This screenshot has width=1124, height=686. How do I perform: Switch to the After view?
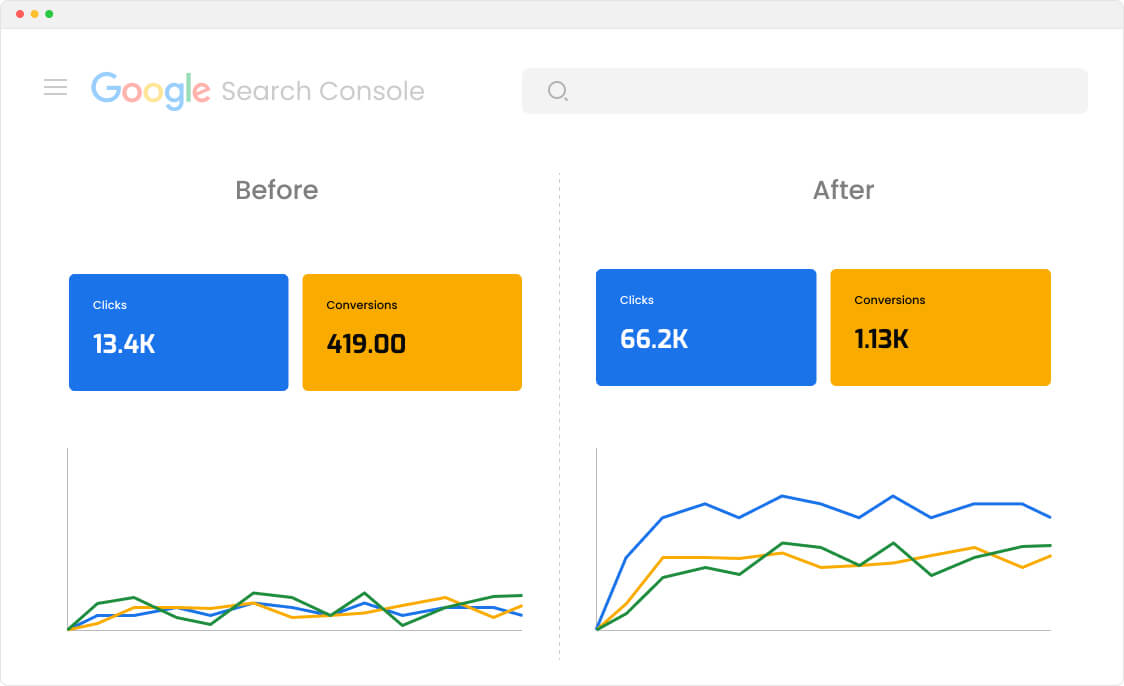(843, 190)
